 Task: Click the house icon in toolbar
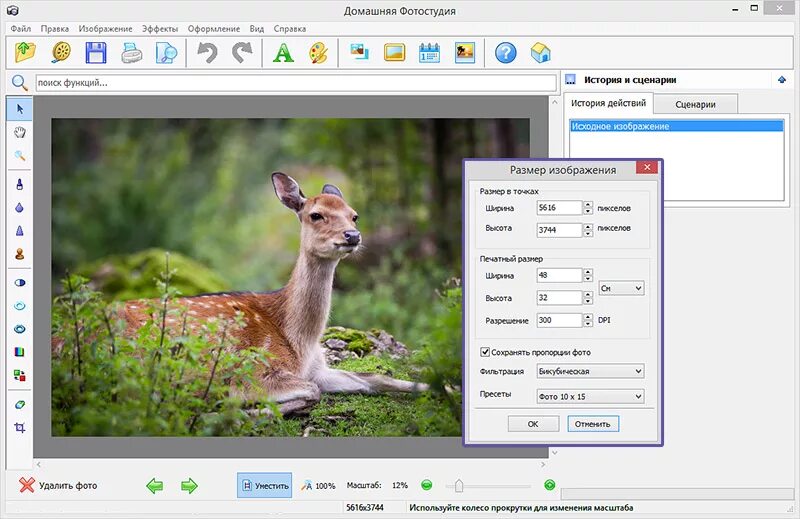tap(540, 53)
